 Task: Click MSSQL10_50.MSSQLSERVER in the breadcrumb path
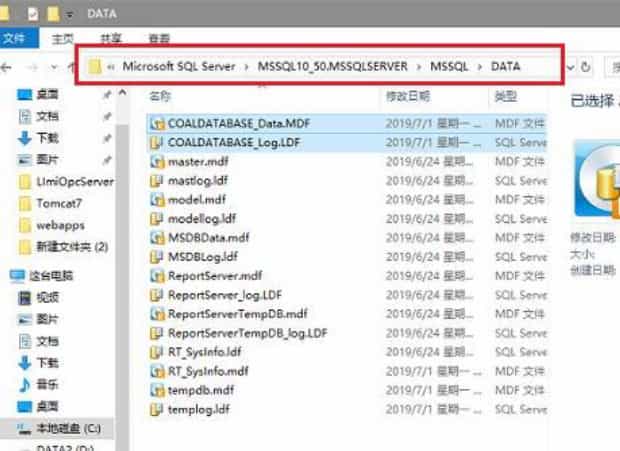[x=331, y=67]
